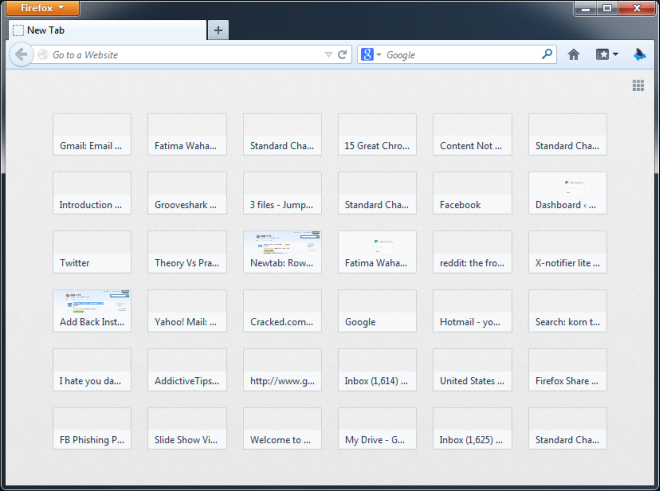660x491 pixels.
Task: Open the Gmail: Email tile
Action: click(x=92, y=134)
